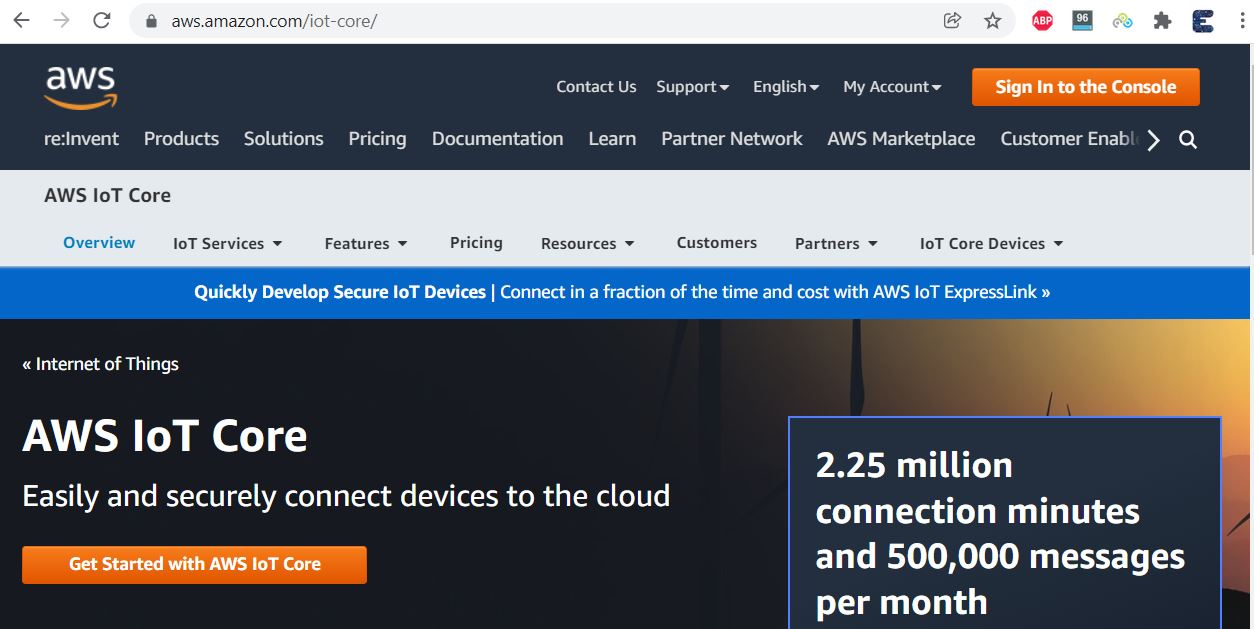The height and width of the screenshot is (629, 1254).
Task: Click Sign In to the Console button
Action: point(1086,87)
